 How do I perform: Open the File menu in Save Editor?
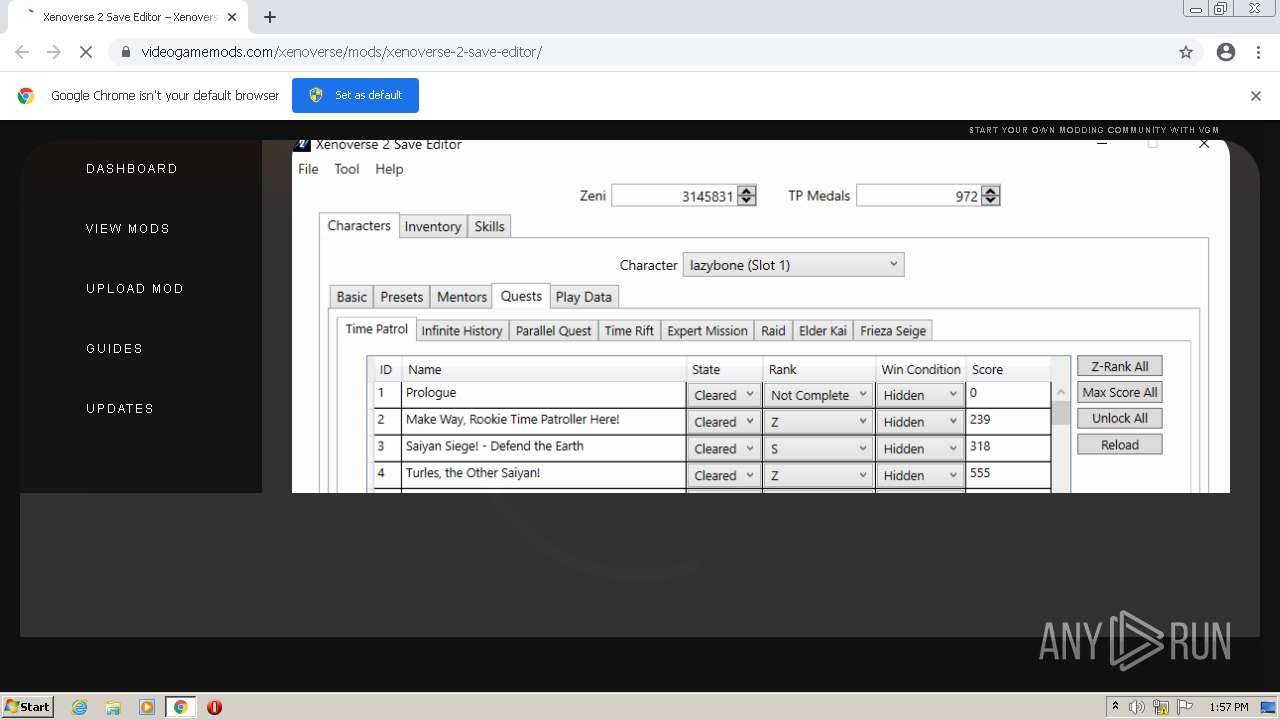pos(308,169)
